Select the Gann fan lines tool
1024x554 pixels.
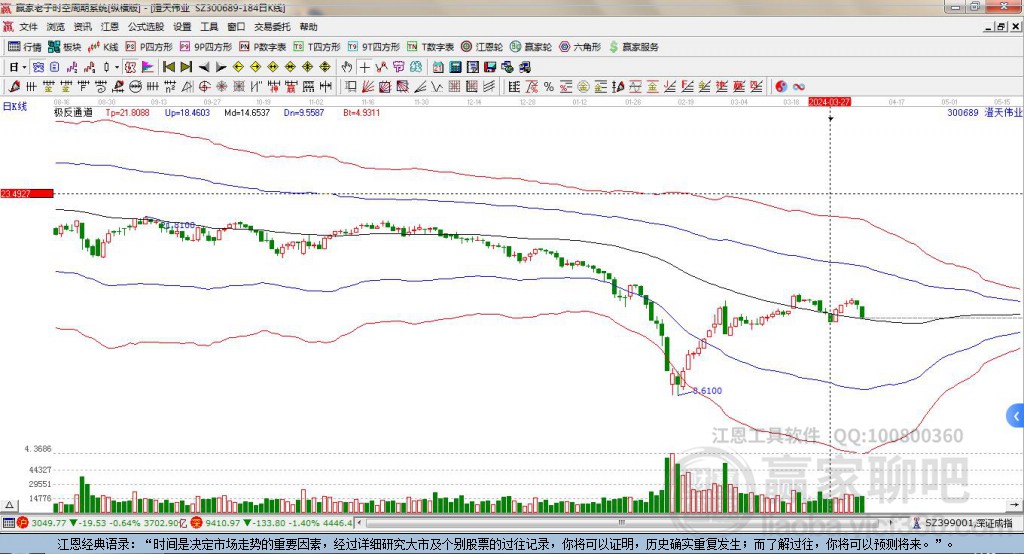click(368, 86)
